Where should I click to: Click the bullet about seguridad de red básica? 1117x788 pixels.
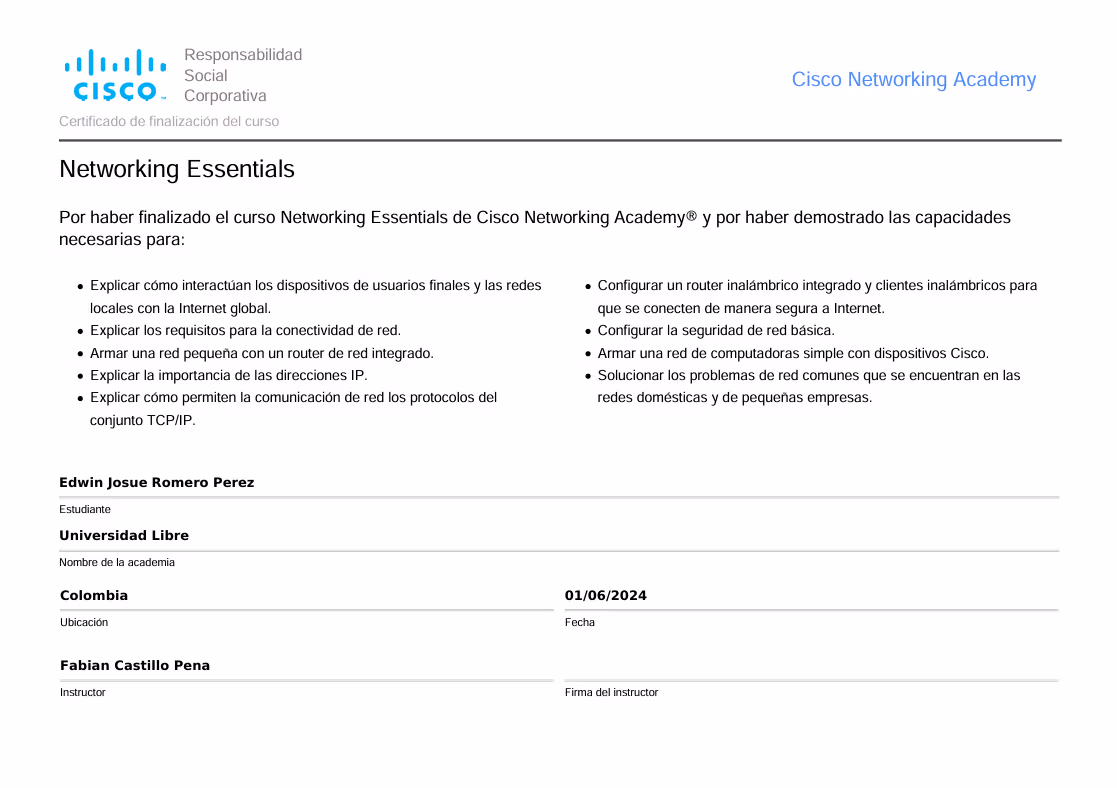click(715, 330)
